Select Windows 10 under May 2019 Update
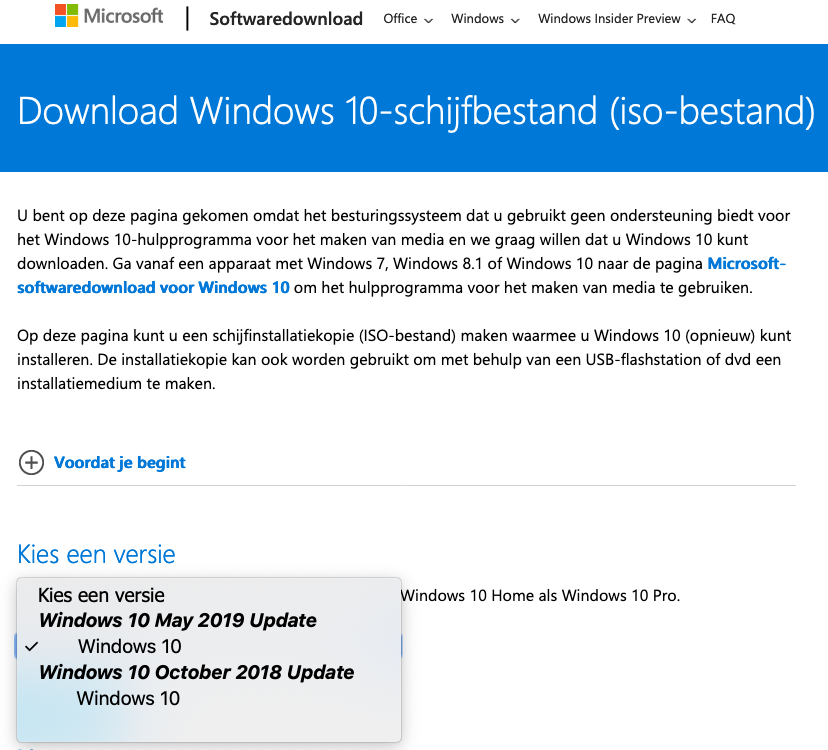The width and height of the screenshot is (828, 750). (130, 646)
